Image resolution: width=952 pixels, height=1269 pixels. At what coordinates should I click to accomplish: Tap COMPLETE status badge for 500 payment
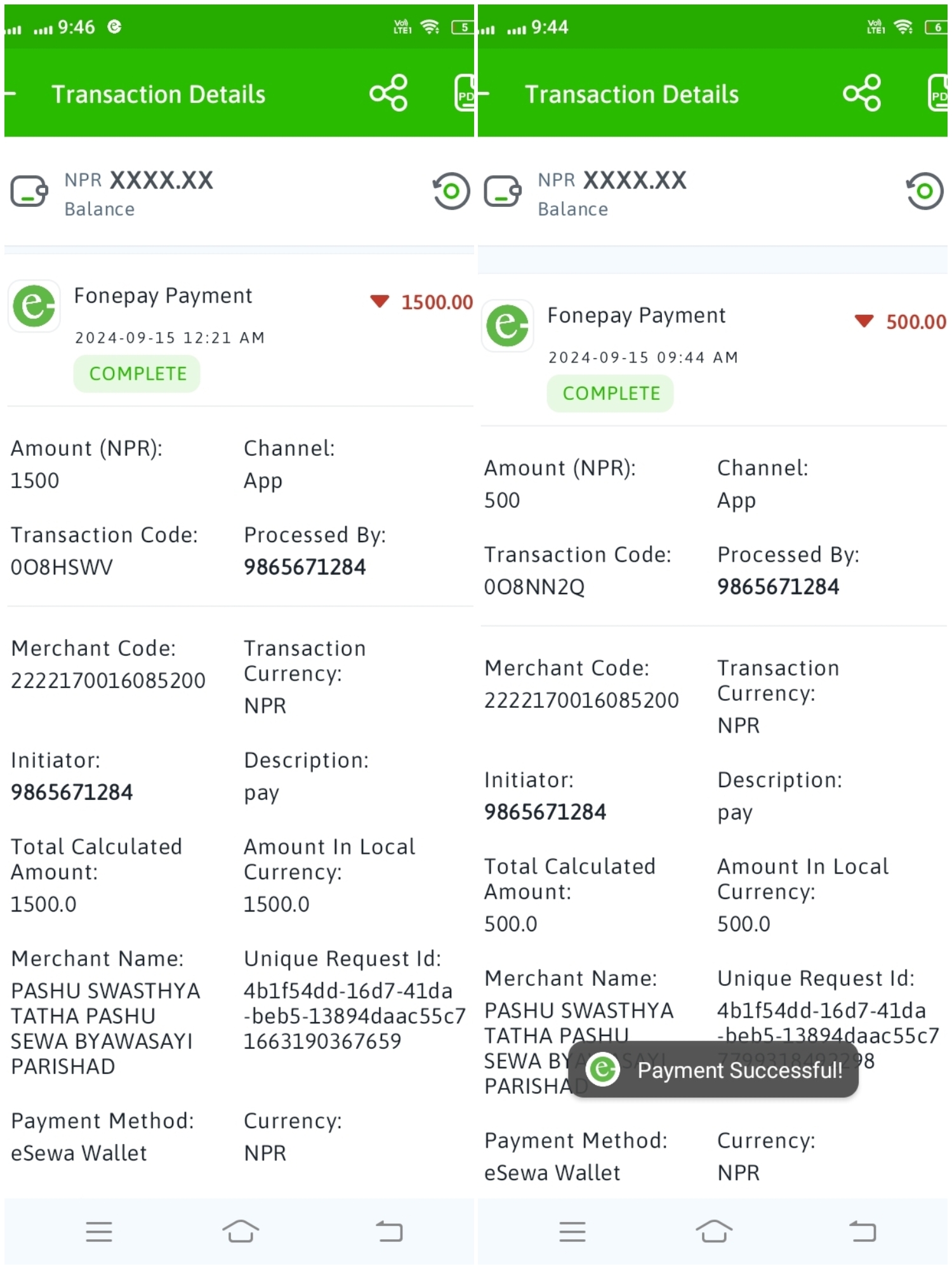(611, 394)
